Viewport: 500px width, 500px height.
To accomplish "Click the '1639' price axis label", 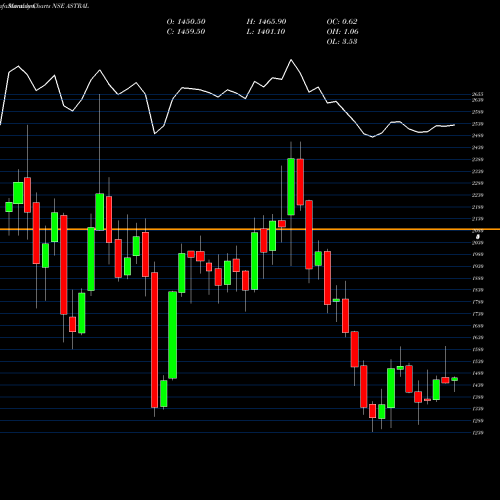I will [478, 338].
